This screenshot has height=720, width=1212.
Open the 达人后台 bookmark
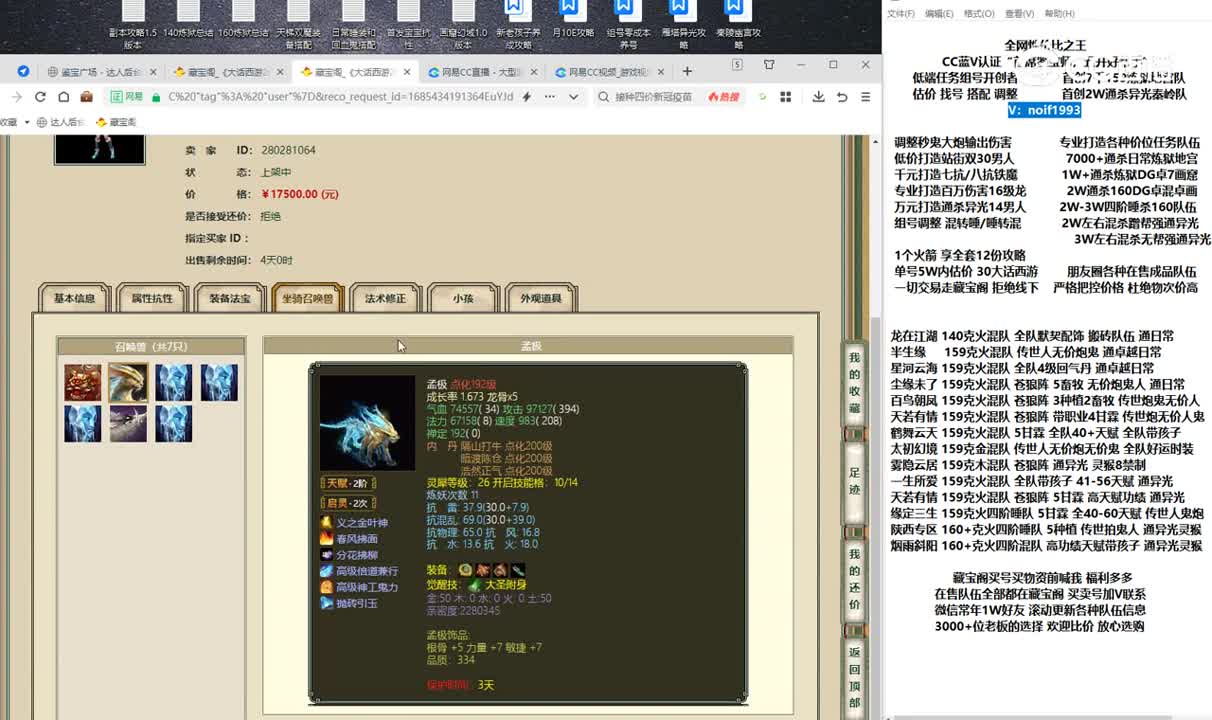[x=62, y=122]
